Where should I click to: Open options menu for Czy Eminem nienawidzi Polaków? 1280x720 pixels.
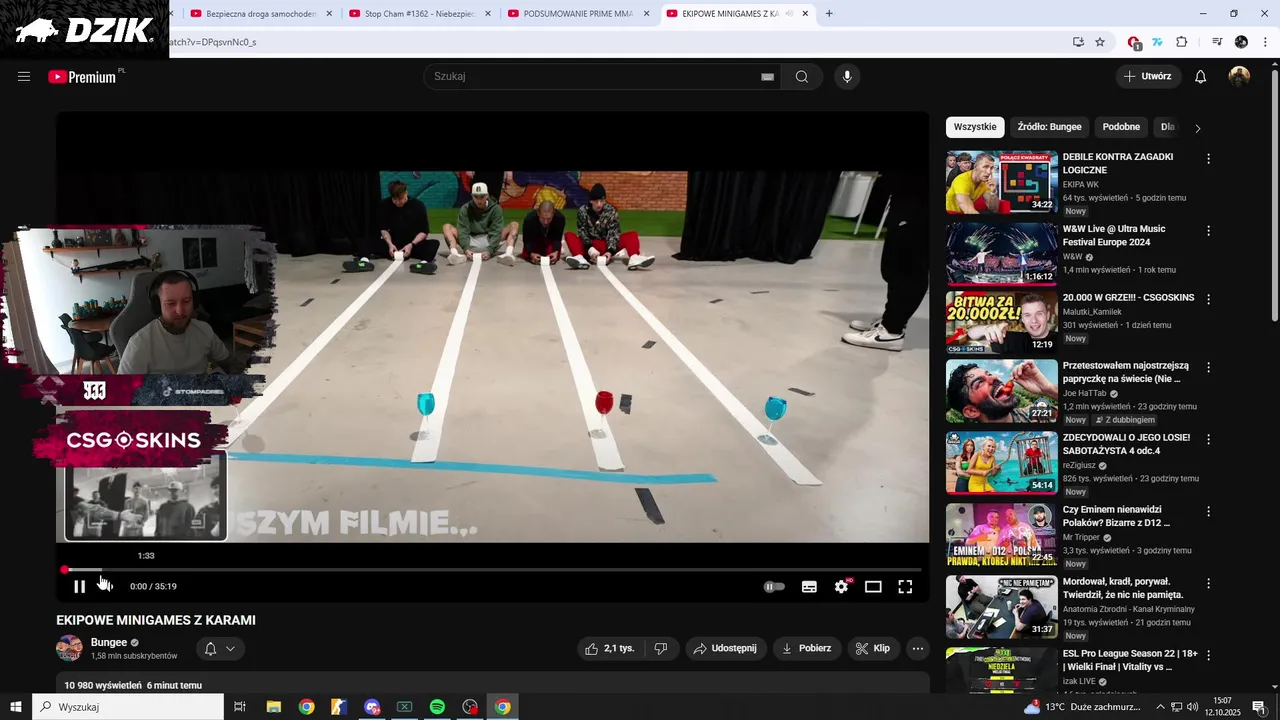(1208, 512)
